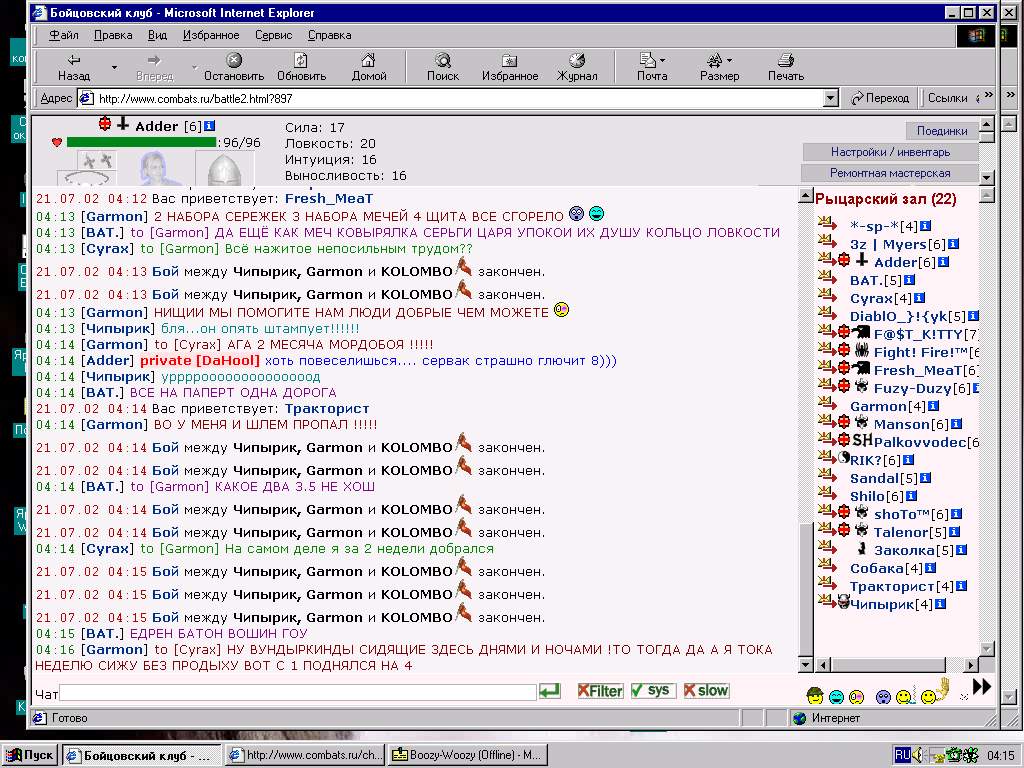Click the Назад back arrow toolbar icon
1024x768 pixels.
[74, 60]
